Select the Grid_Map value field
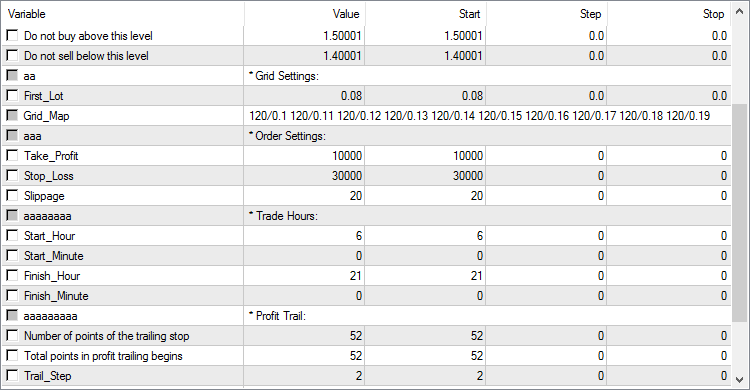The image size is (750, 390). (487, 116)
